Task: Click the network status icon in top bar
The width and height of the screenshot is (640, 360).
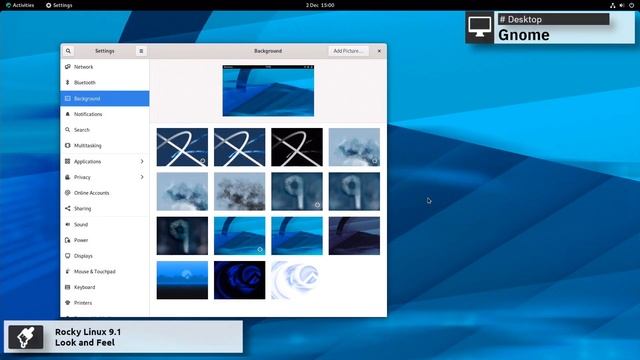Action: coord(613,5)
